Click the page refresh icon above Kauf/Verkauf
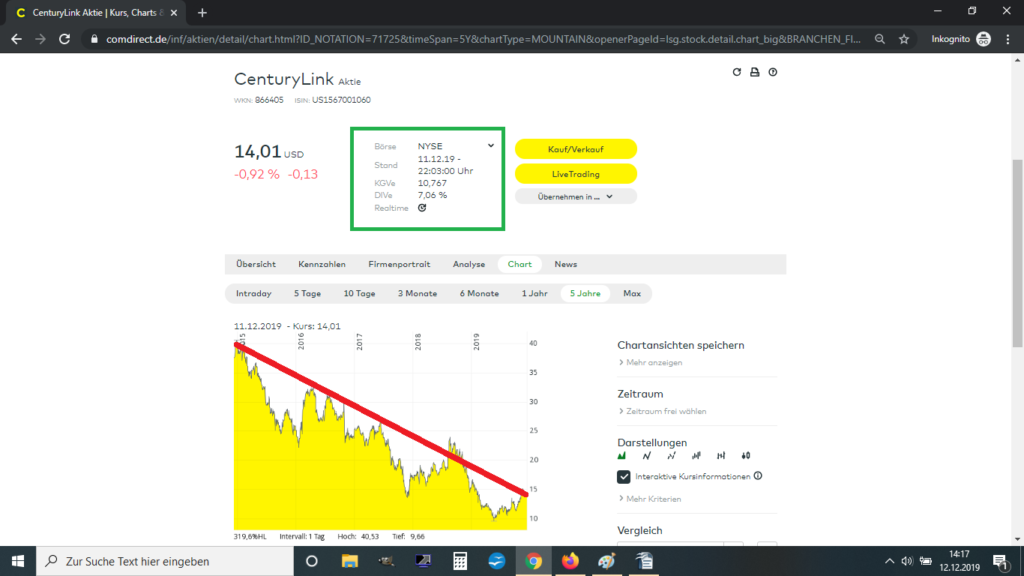Image resolution: width=1024 pixels, height=576 pixels. coord(737,72)
